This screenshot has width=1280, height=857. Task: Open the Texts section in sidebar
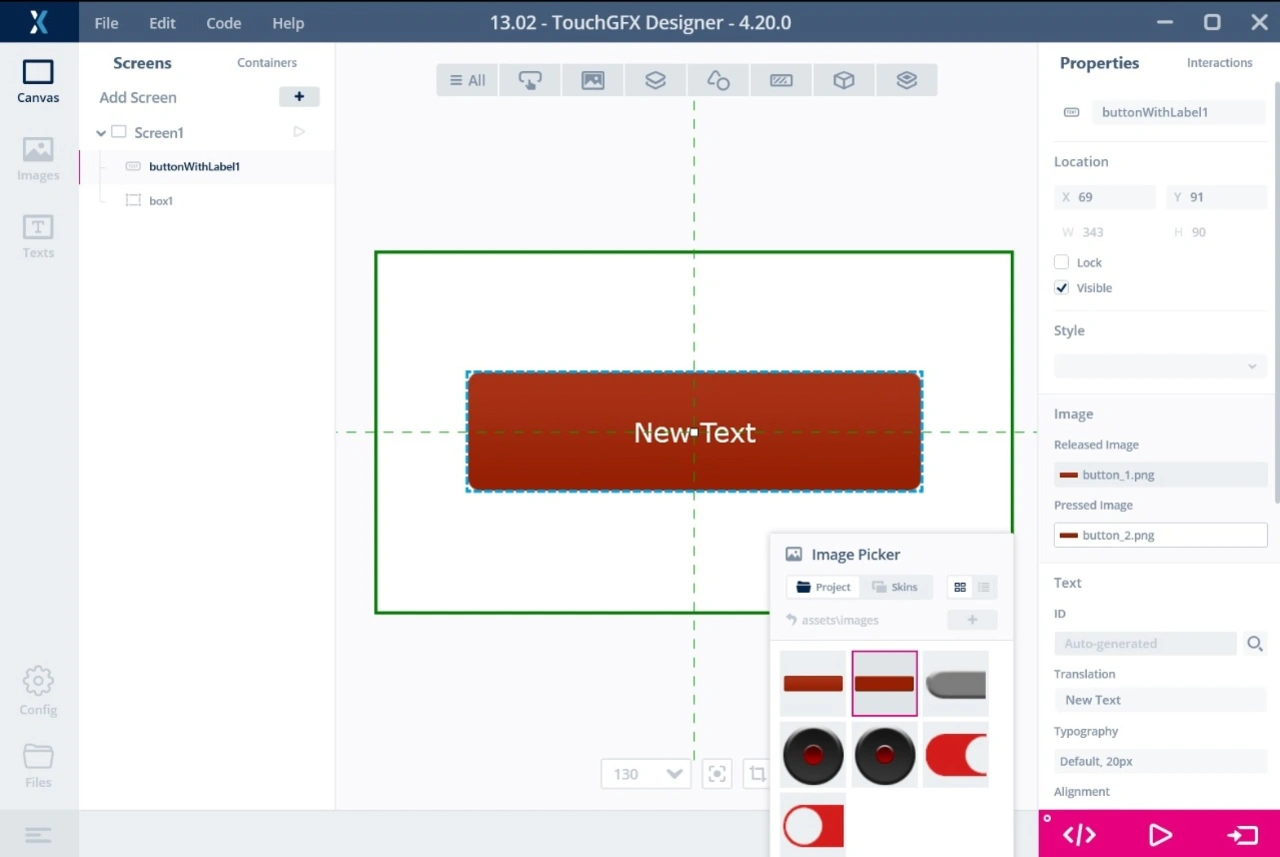point(38,237)
